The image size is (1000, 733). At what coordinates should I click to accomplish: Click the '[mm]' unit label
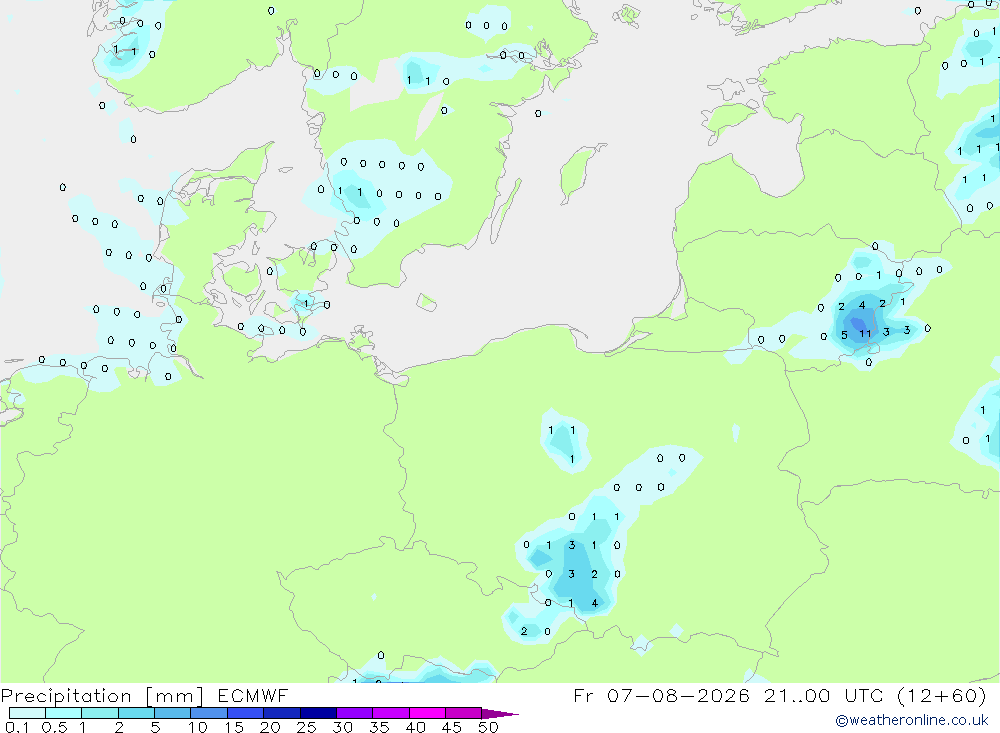[x=175, y=696]
